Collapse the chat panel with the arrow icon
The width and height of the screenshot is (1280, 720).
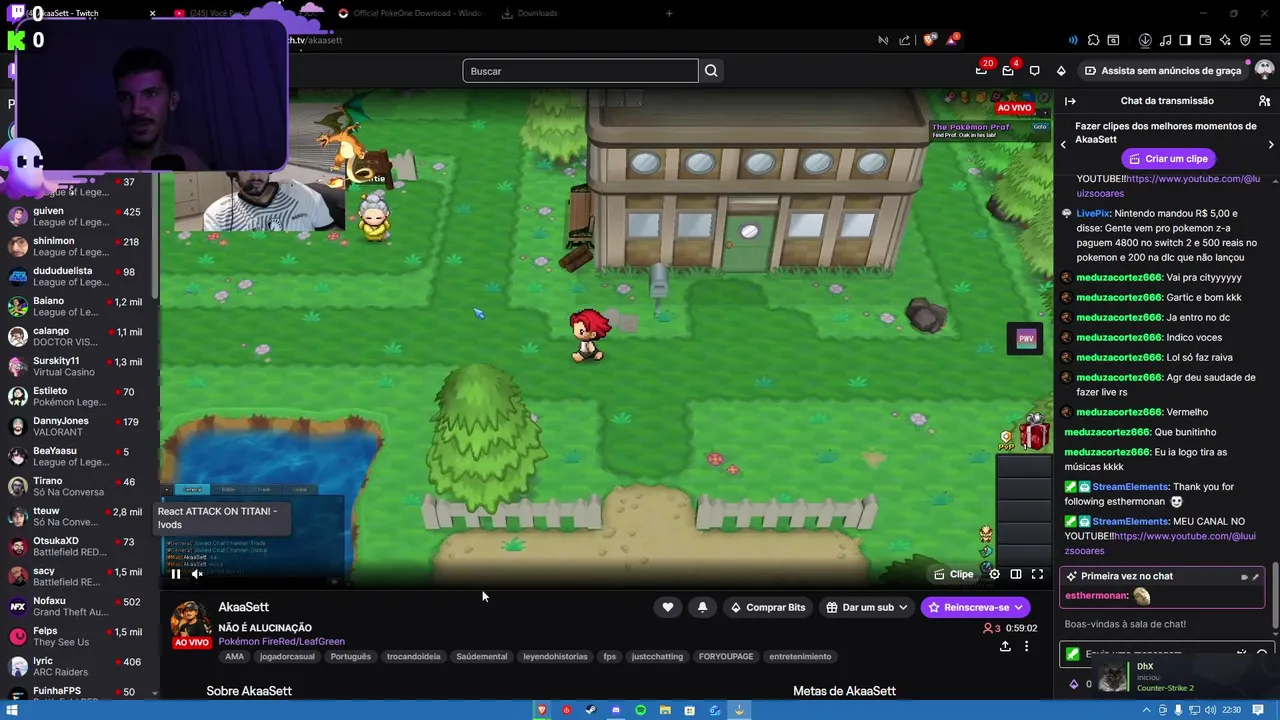click(x=1070, y=101)
